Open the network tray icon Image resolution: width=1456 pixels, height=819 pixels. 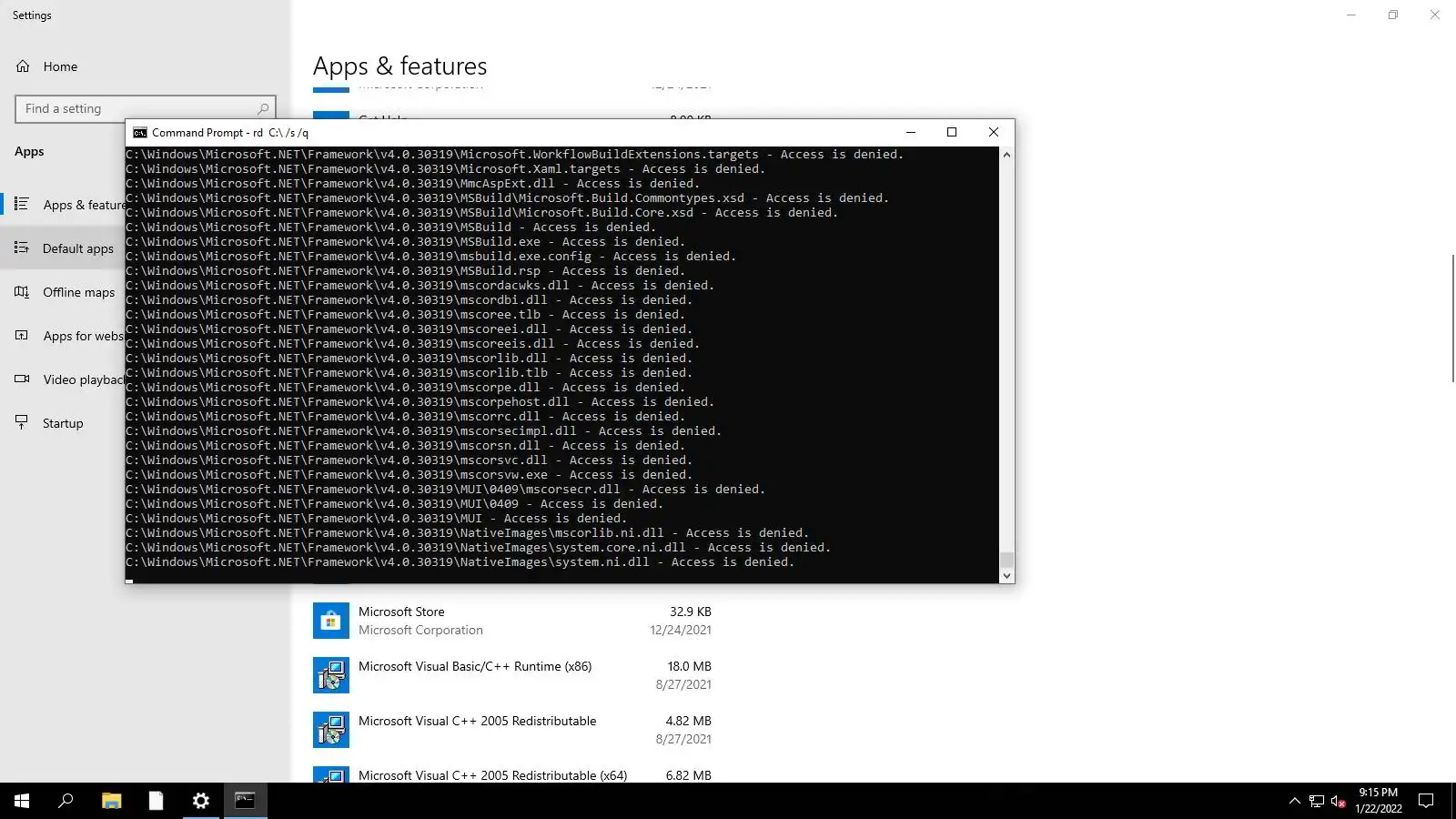pyautogui.click(x=1317, y=801)
